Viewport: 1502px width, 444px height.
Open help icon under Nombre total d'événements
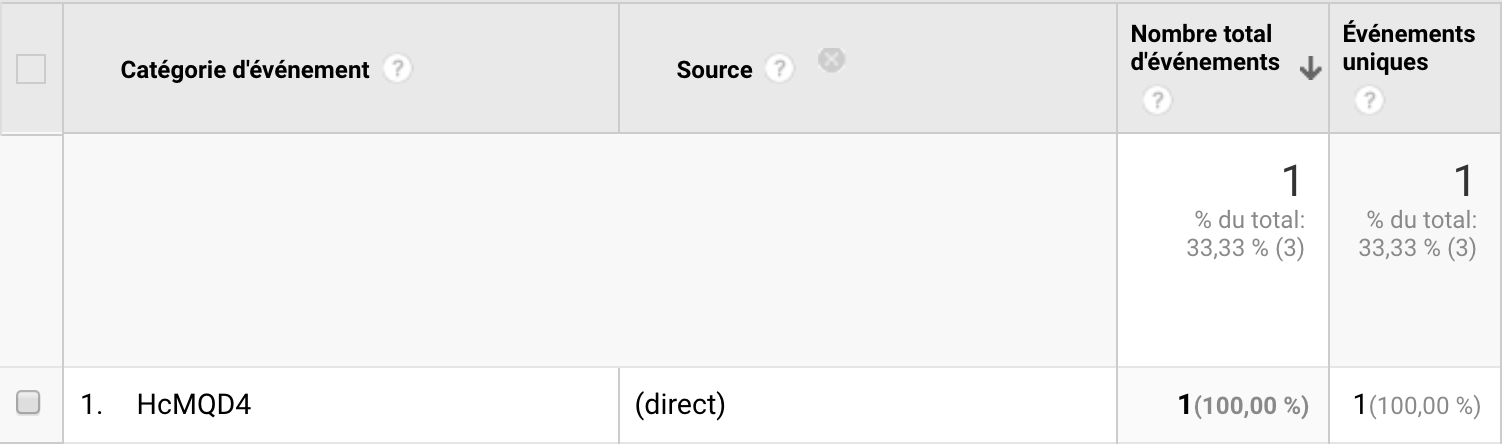(1157, 101)
